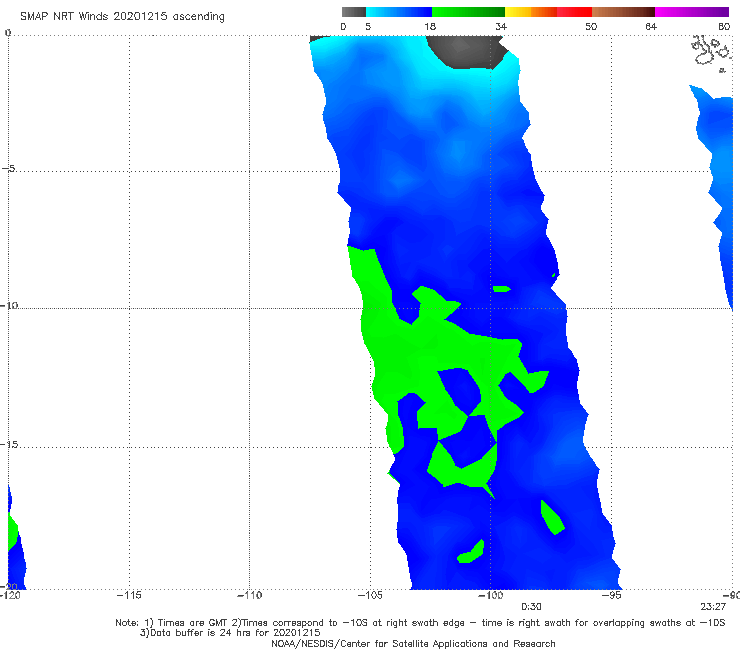Click the longitude axis label "-95"

click(612, 595)
